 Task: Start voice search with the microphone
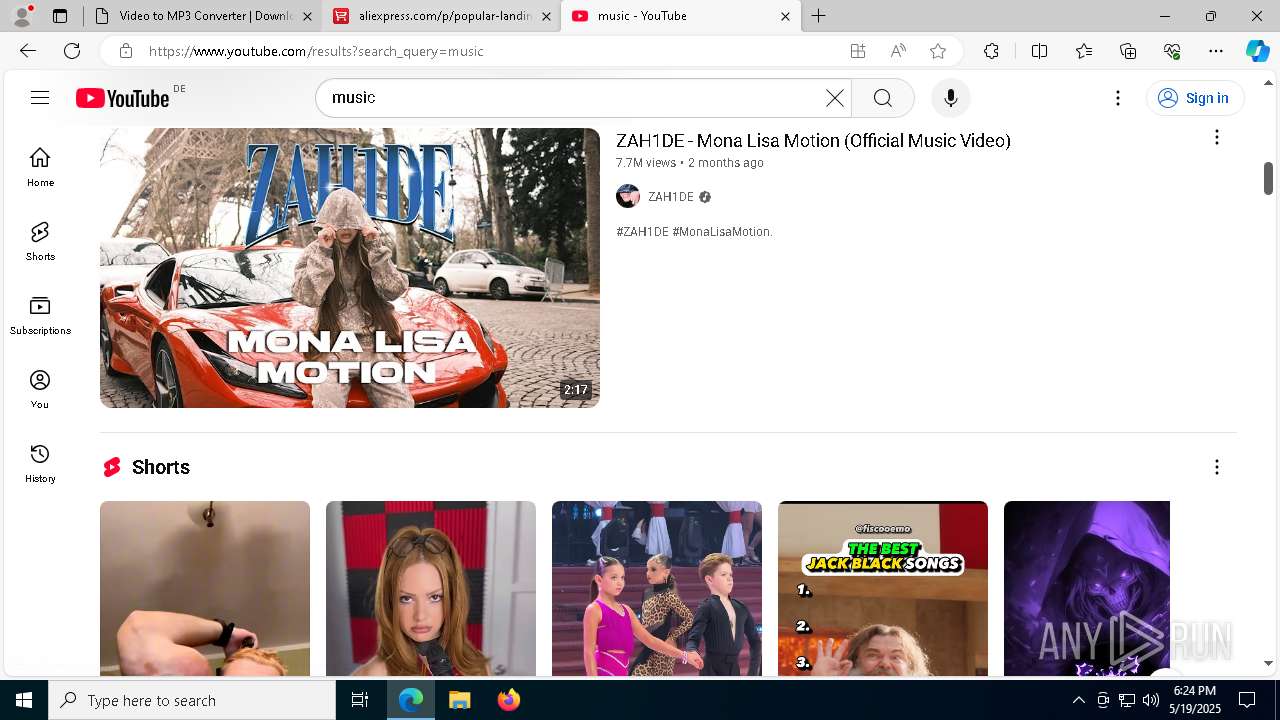950,98
